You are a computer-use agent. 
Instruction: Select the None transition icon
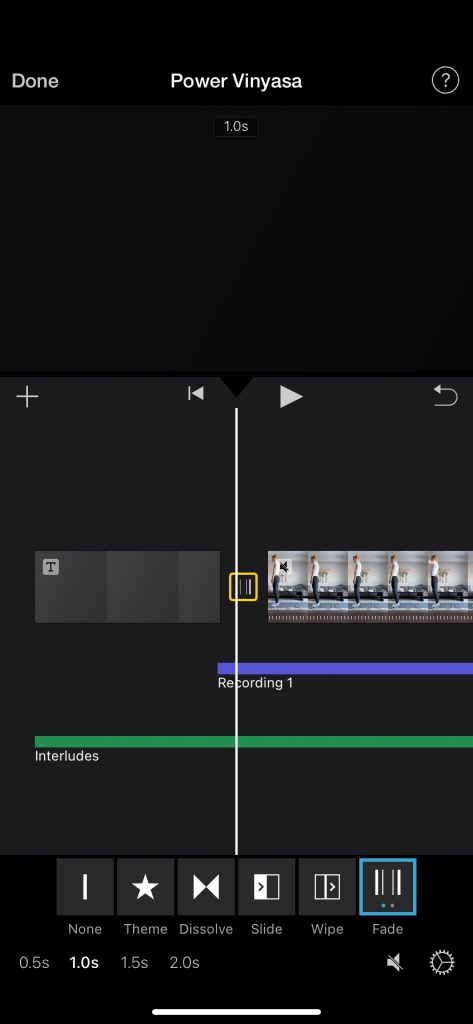[x=85, y=886]
